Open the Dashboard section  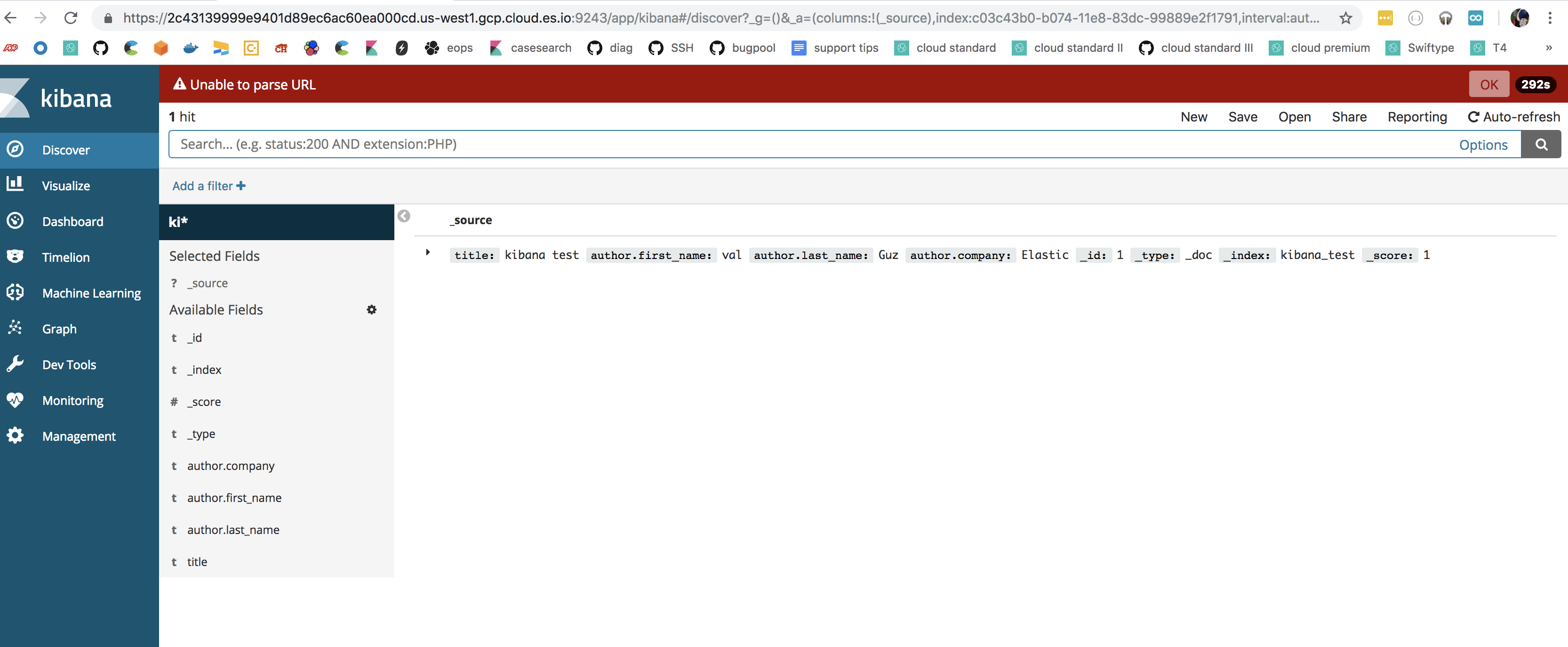[x=72, y=221]
